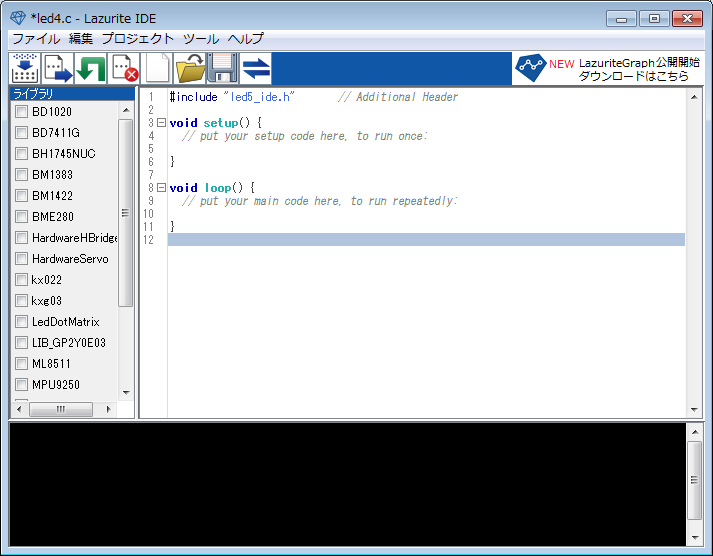Click the export document arrow icon
Image resolution: width=713 pixels, height=556 pixels.
pyautogui.click(x=58, y=68)
